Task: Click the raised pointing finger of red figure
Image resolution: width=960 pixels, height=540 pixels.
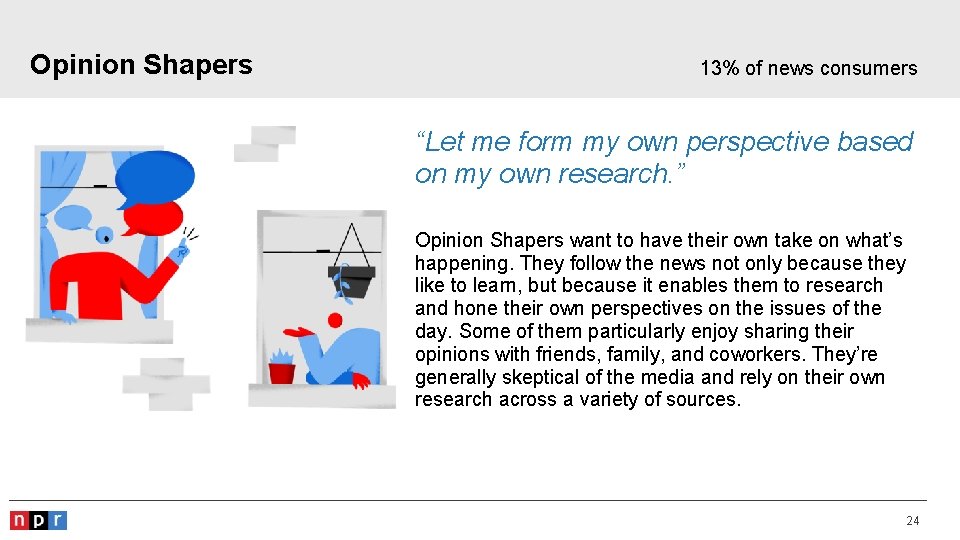Action: (x=183, y=245)
